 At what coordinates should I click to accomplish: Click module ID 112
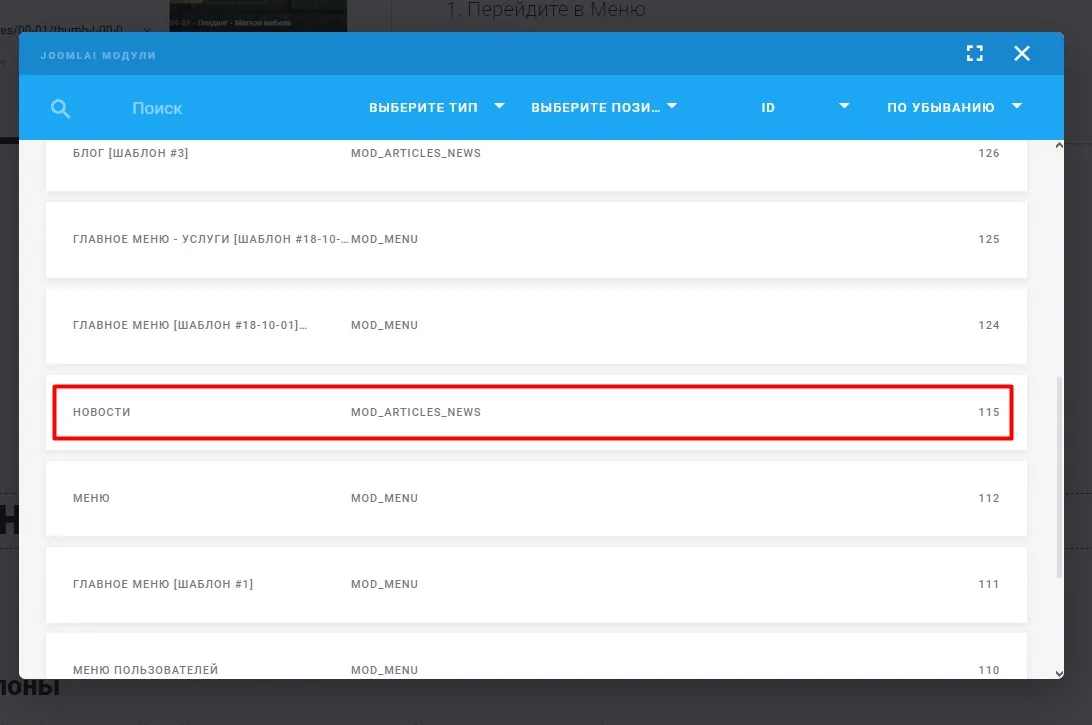click(988, 498)
